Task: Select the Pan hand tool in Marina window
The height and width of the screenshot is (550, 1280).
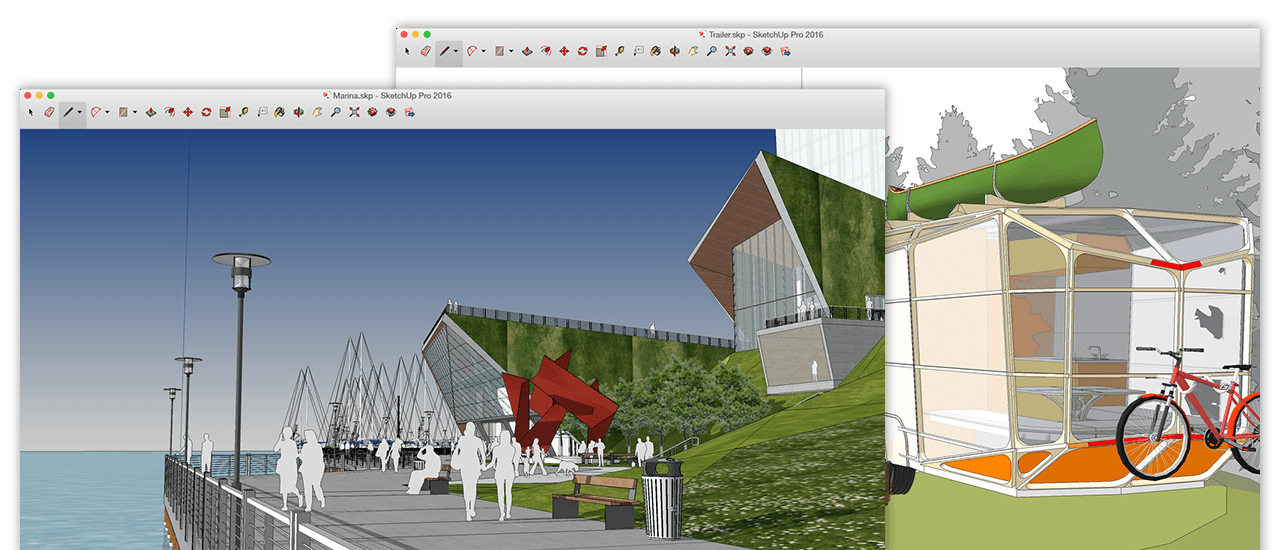Action: click(317, 112)
